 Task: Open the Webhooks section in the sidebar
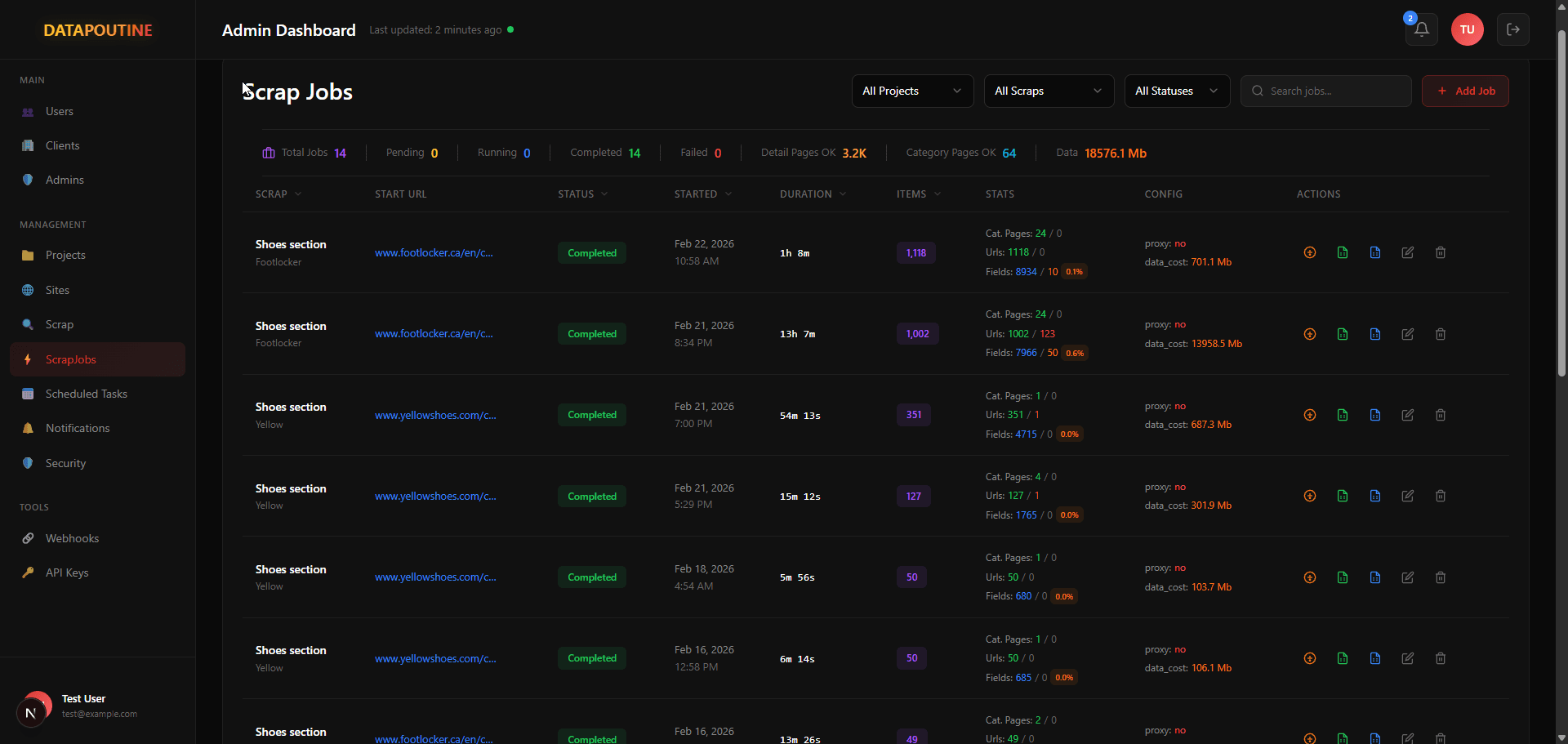72,538
